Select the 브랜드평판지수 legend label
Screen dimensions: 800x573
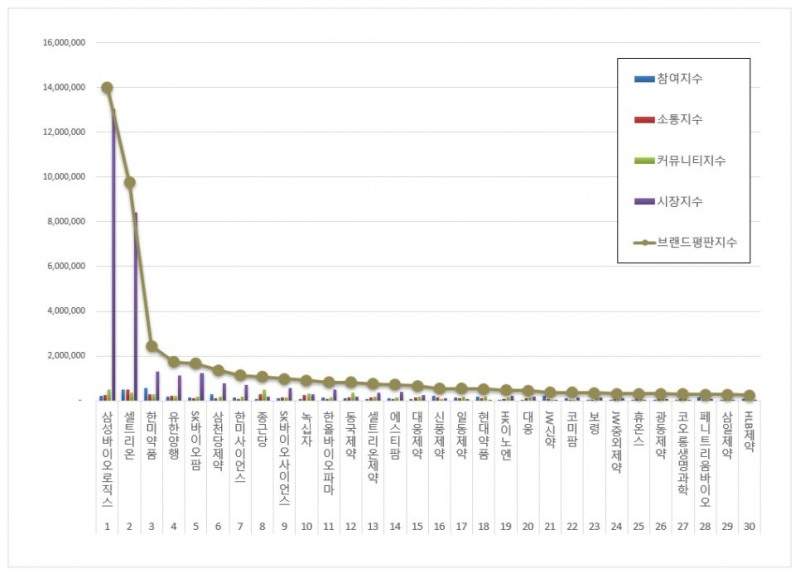(x=697, y=242)
